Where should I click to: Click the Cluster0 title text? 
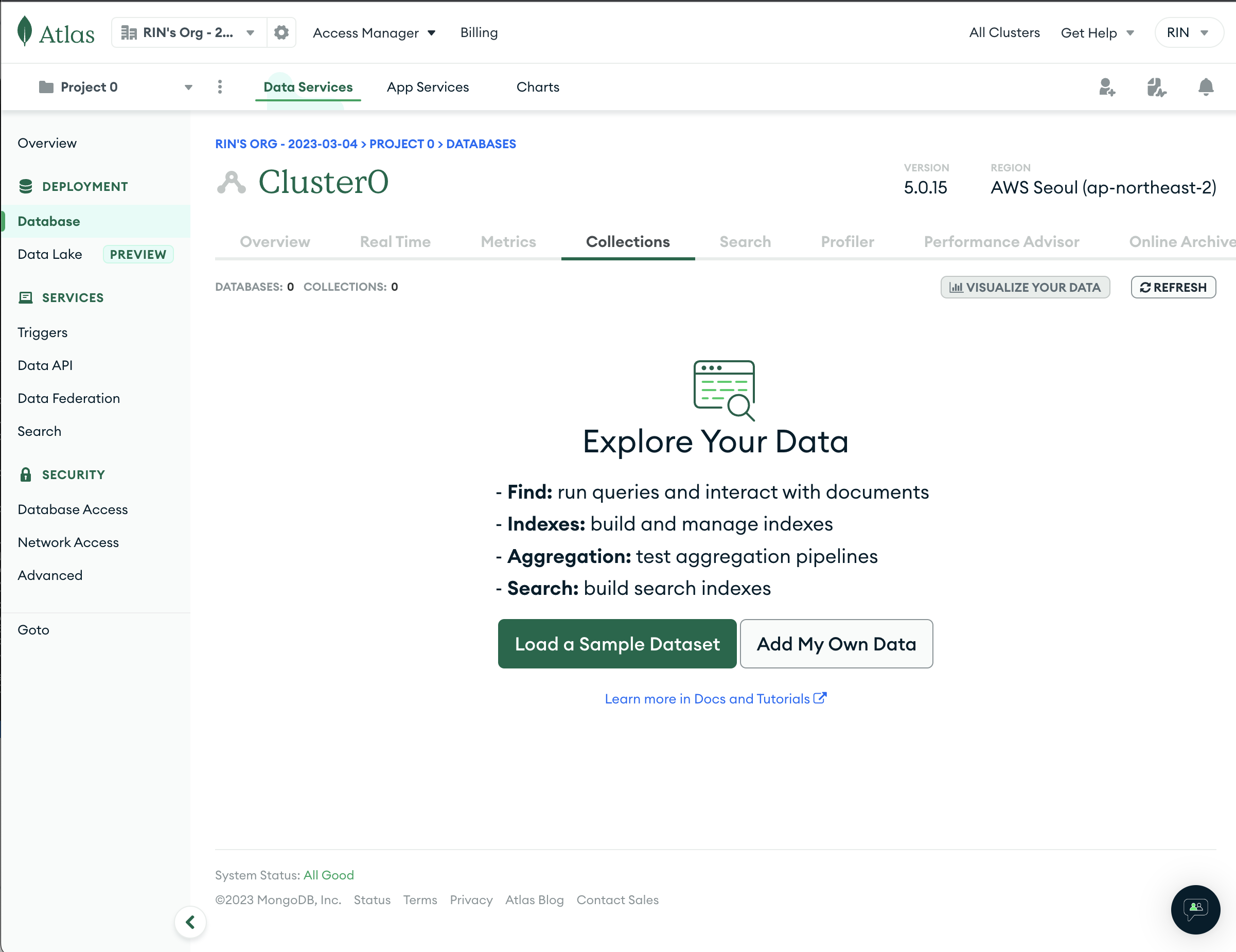point(323,182)
